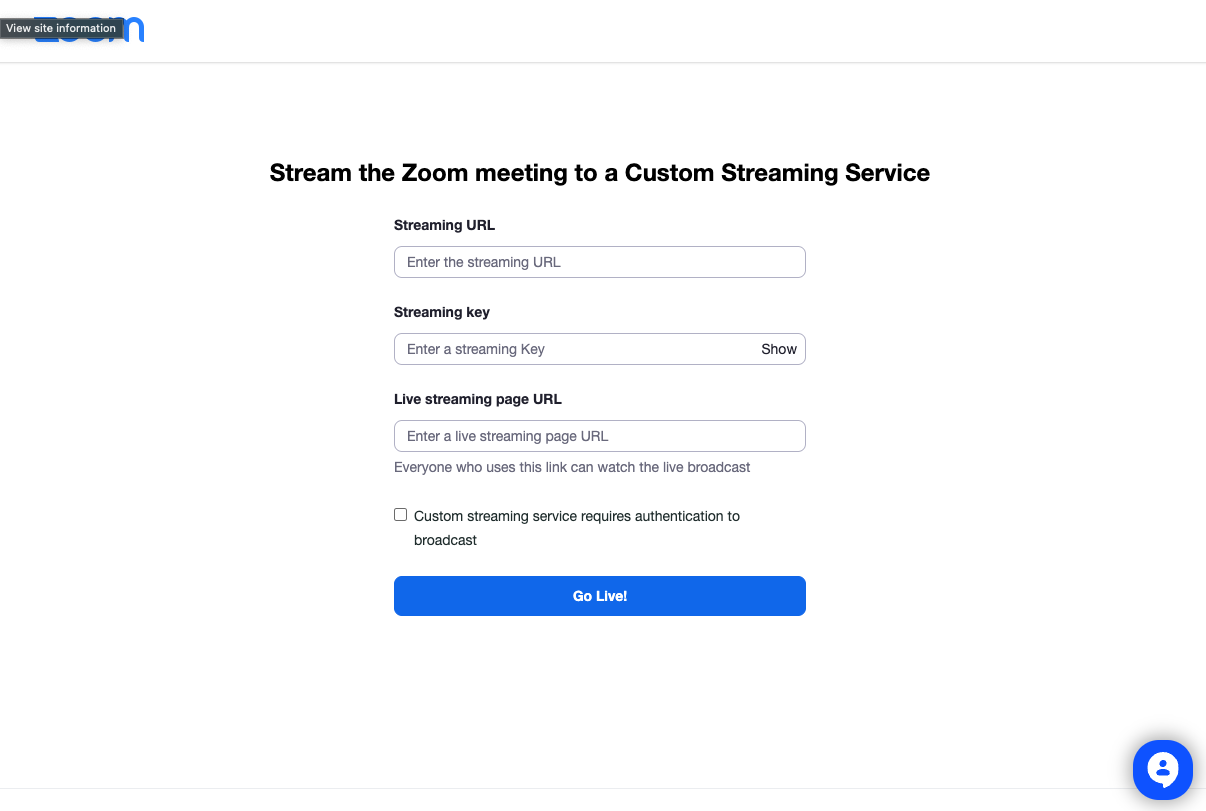Enable the authentication required checkbox
This screenshot has width=1206, height=811.
401,515
